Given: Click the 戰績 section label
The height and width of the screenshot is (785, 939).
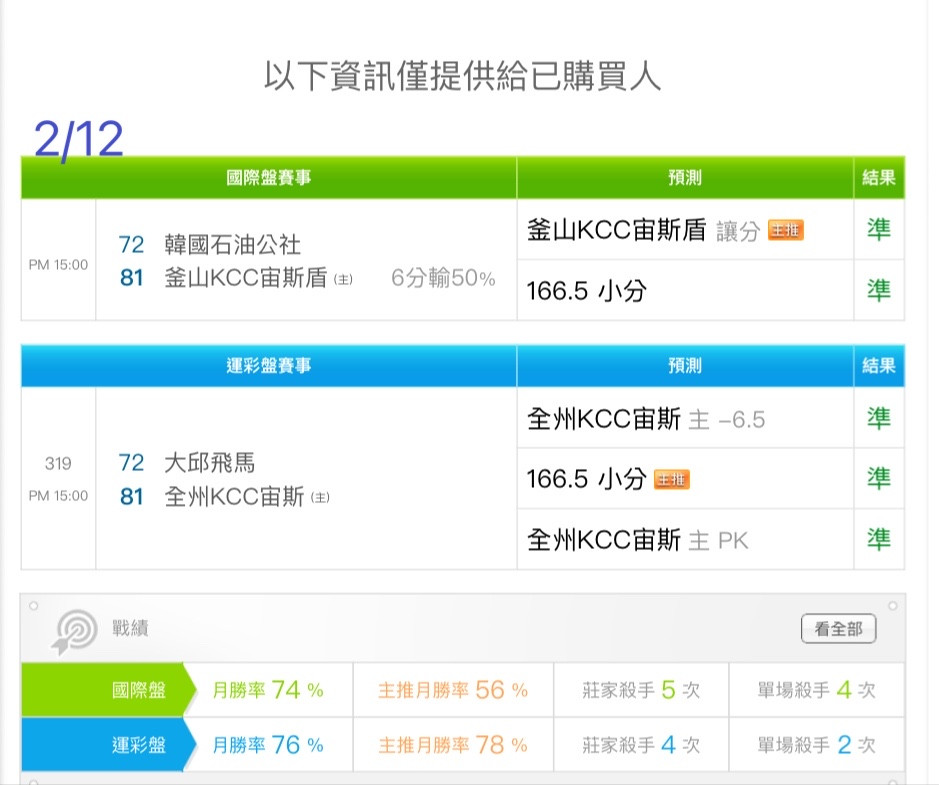Looking at the screenshot, I should [130, 629].
